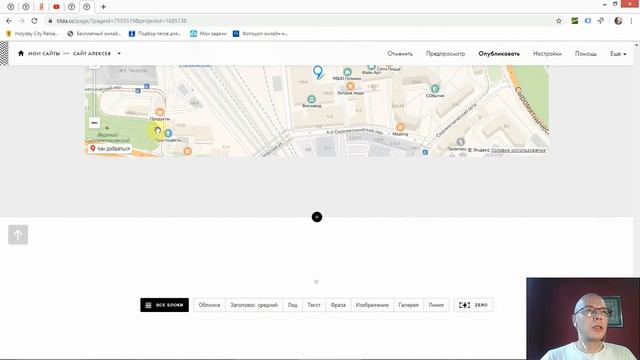Click the МВЦО Гельман map marker
Image resolution: width=640 pixels, height=360 pixels.
click(x=347, y=72)
